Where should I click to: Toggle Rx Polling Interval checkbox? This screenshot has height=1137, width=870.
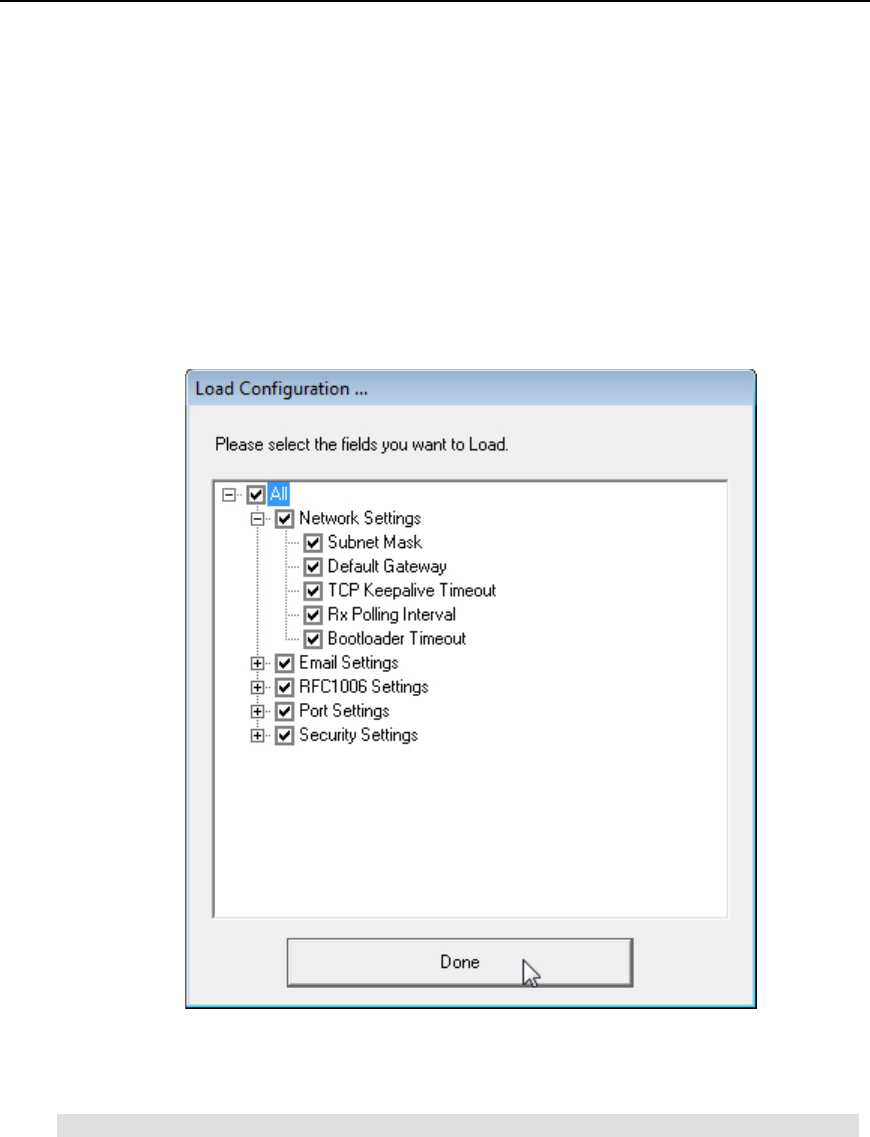[x=312, y=615]
